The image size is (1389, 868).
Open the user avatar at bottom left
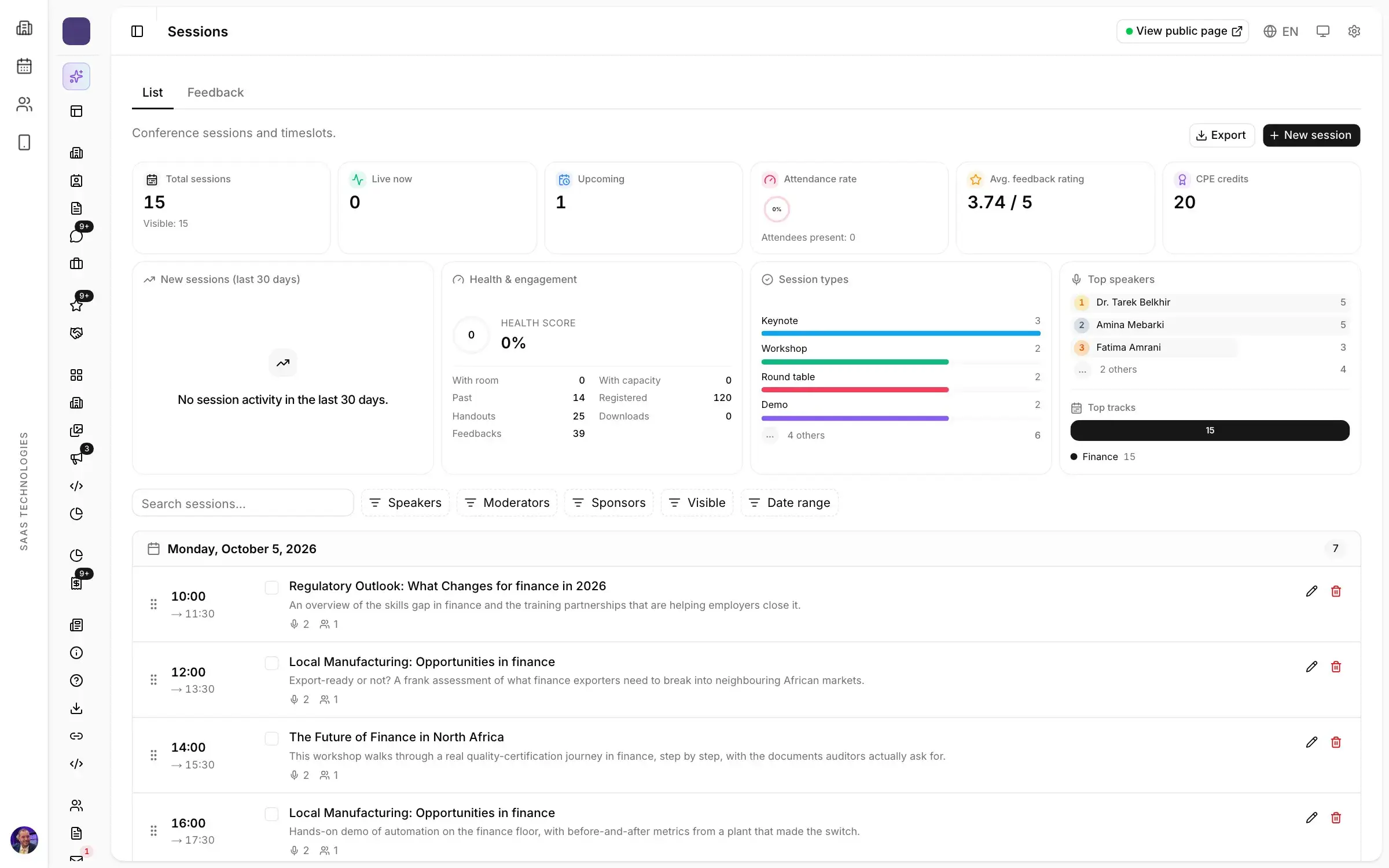tap(24, 840)
